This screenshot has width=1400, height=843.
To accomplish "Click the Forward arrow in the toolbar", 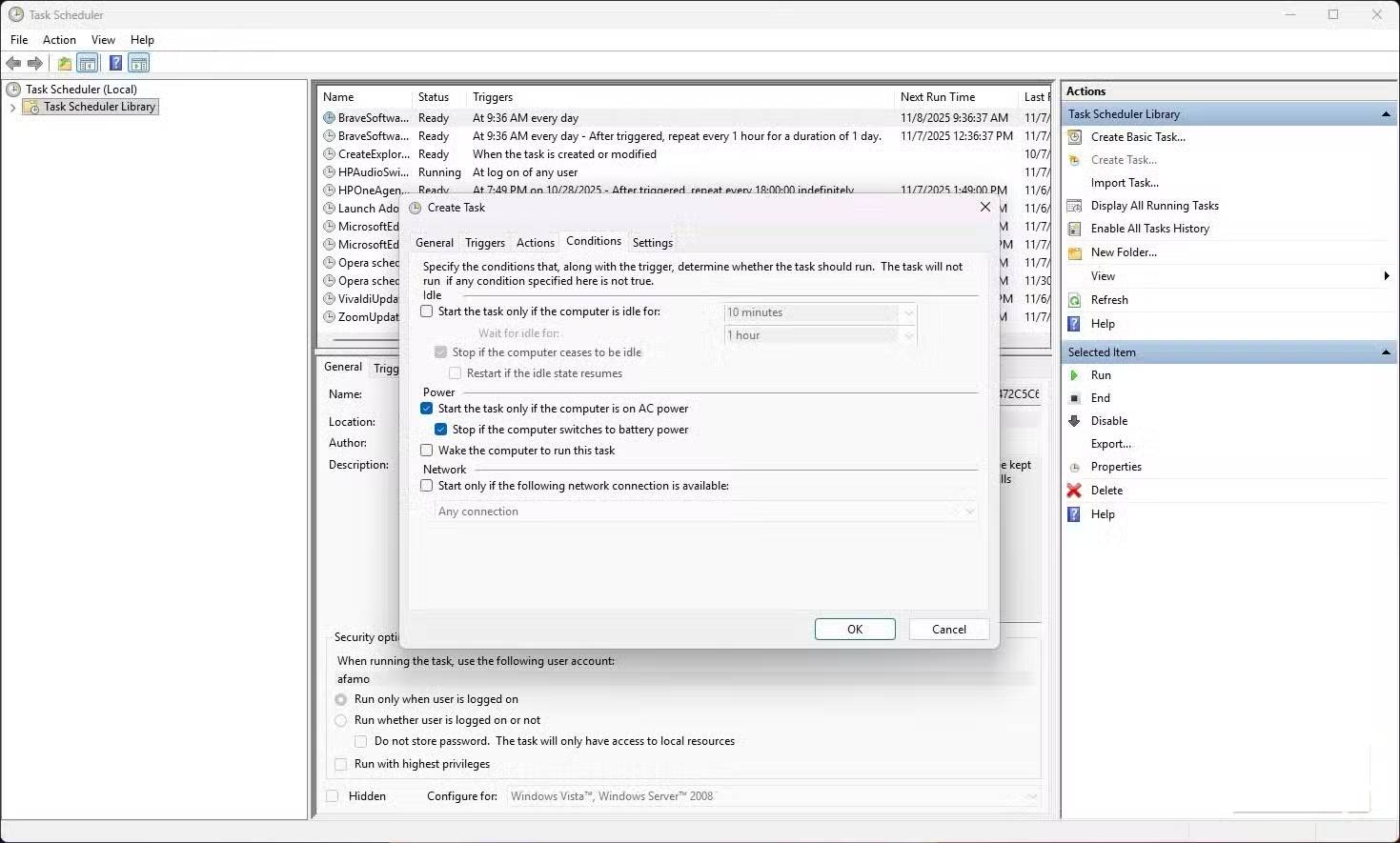I will [x=35, y=64].
